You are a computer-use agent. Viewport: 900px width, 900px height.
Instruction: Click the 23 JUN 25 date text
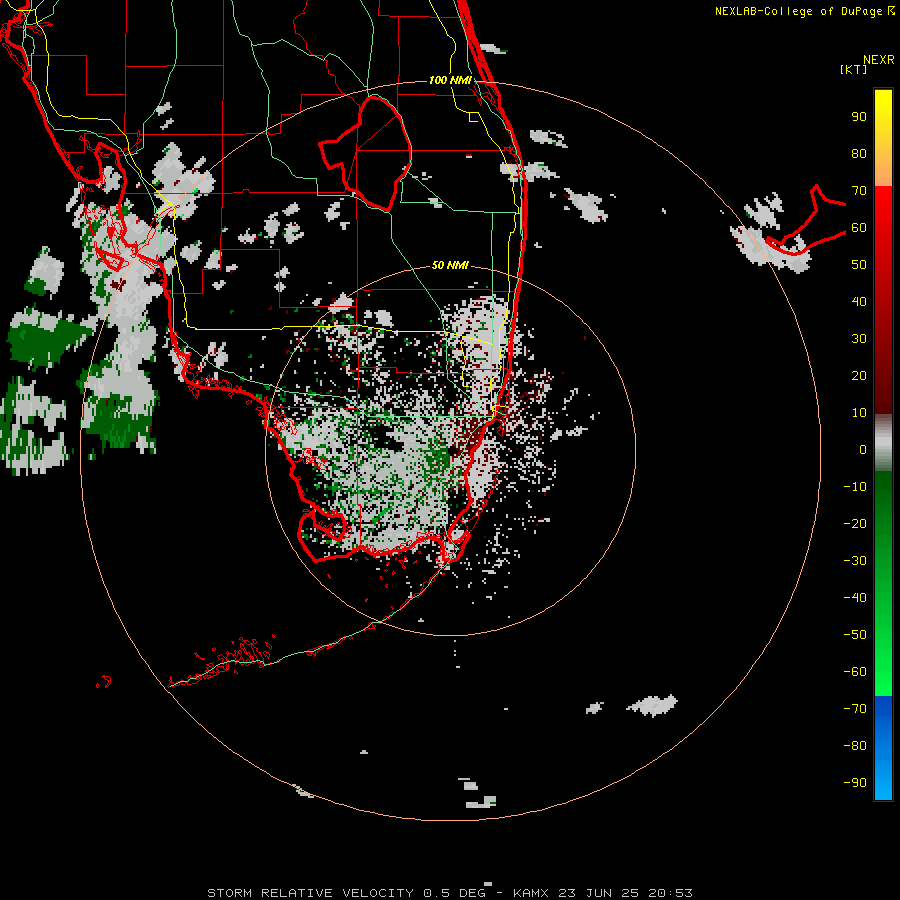(600, 893)
